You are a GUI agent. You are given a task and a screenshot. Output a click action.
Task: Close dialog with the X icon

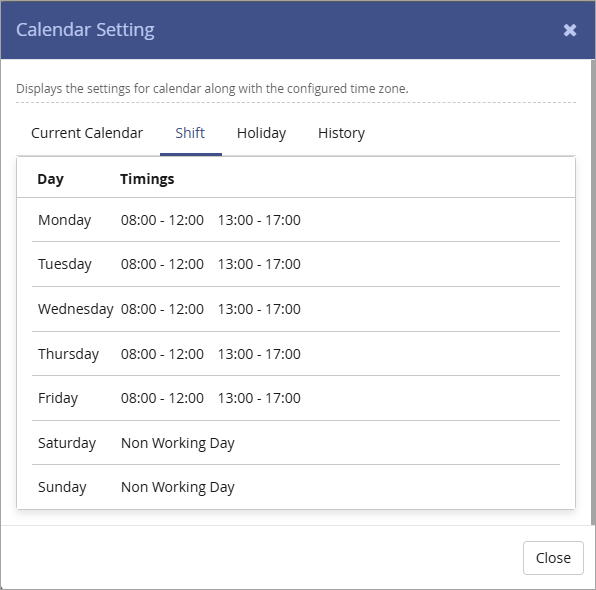point(570,30)
